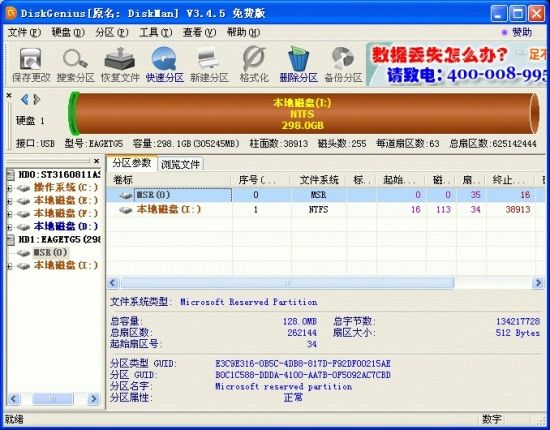The height and width of the screenshot is (430, 550).
Task: Click drive icon beside 本地磁盘(F:)
Action: pos(24,214)
